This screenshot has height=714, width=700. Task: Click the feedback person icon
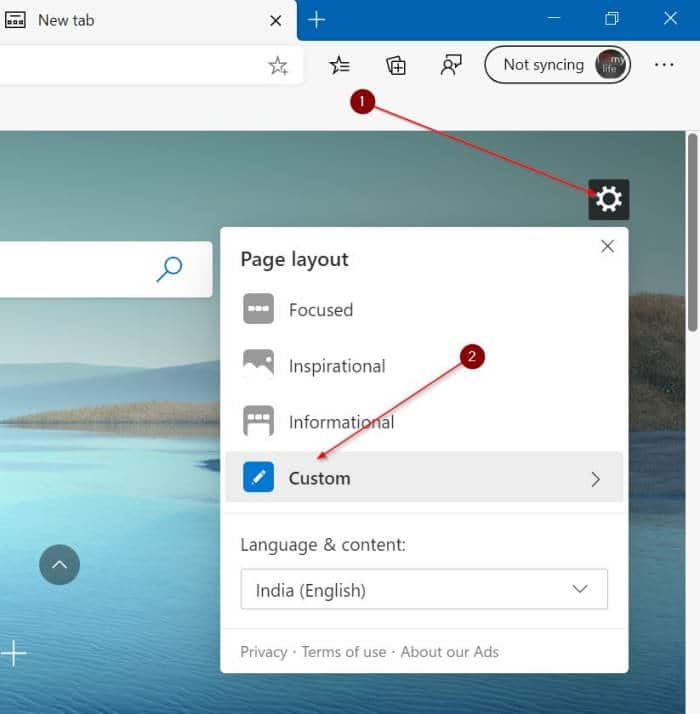[x=451, y=65]
